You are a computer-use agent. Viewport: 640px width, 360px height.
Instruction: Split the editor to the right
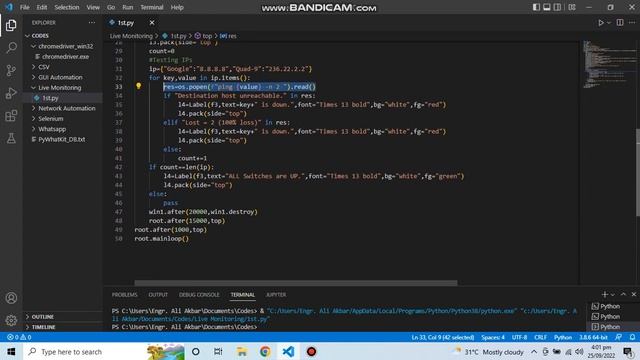620,23
